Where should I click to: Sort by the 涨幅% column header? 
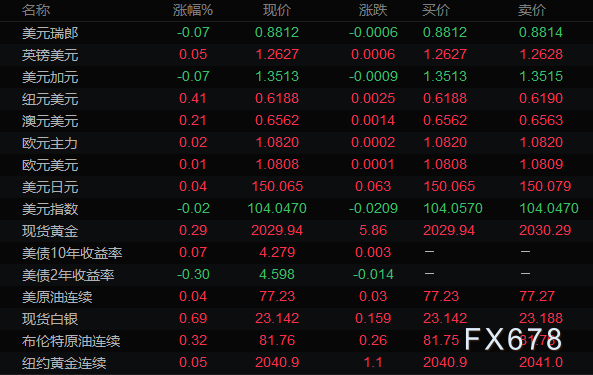[193, 10]
